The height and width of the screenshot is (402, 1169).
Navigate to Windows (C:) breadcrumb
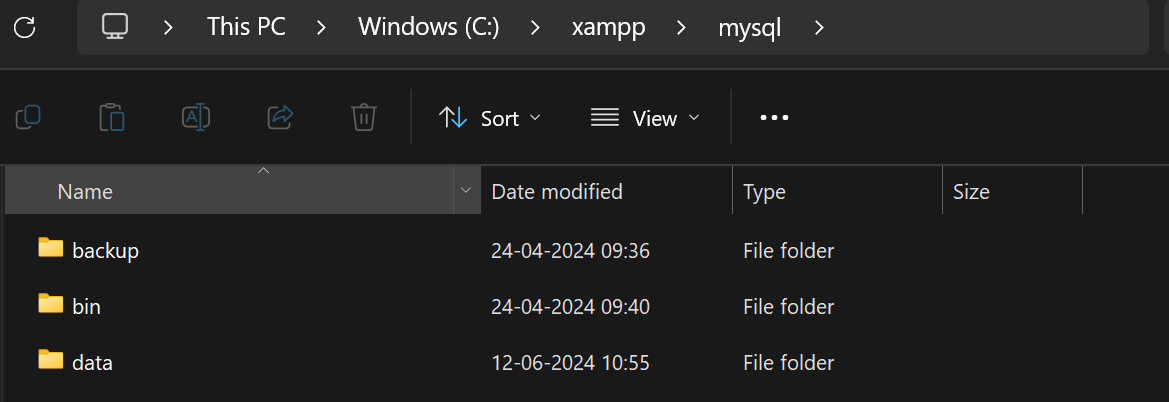(x=429, y=28)
